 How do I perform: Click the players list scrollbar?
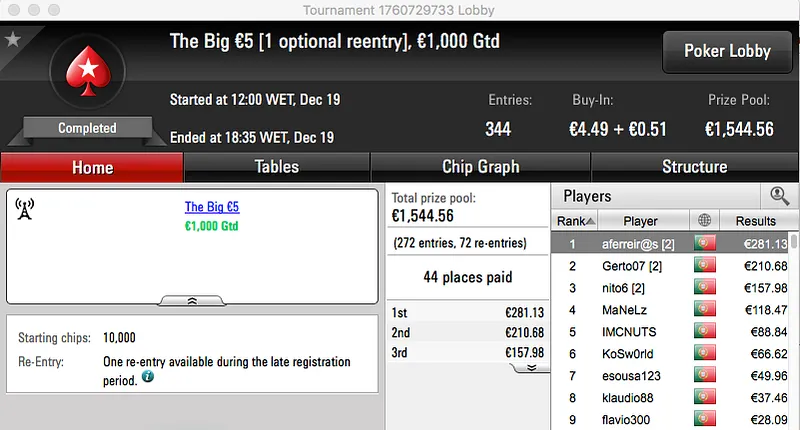click(794, 300)
